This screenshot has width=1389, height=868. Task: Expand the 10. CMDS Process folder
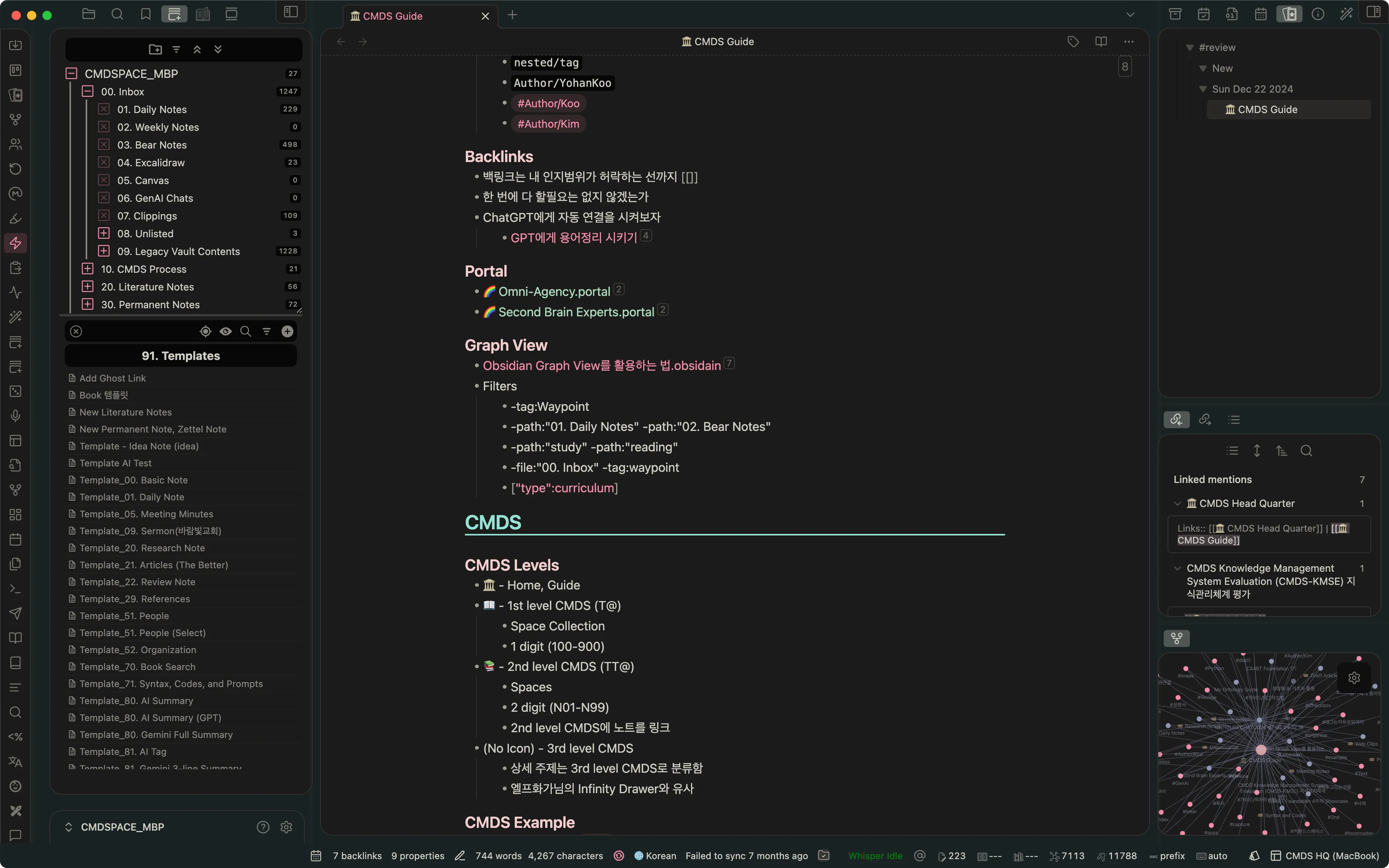click(x=87, y=269)
